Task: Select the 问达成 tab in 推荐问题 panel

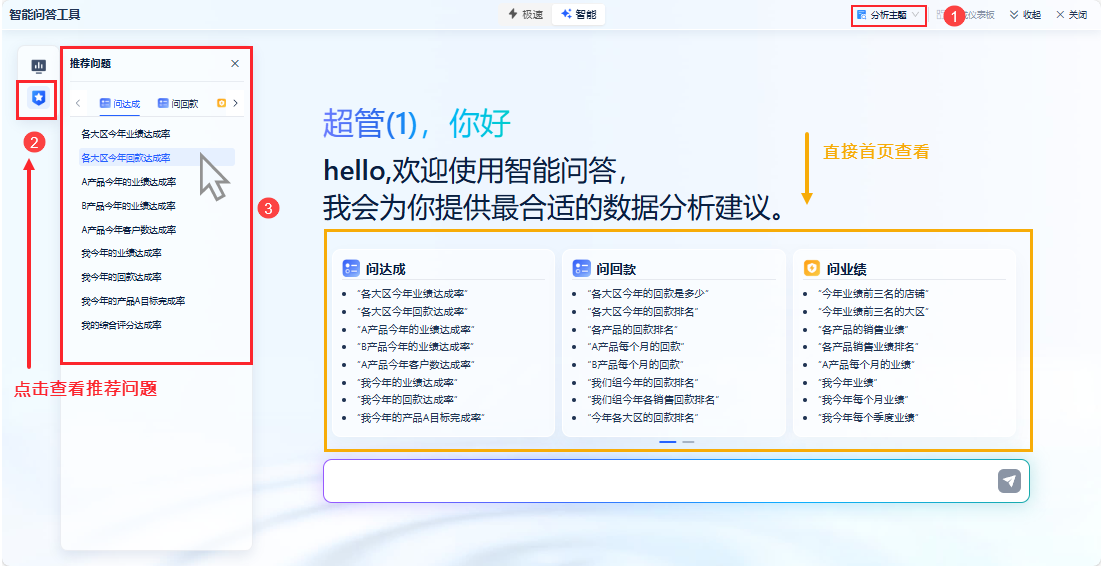Action: (119, 103)
